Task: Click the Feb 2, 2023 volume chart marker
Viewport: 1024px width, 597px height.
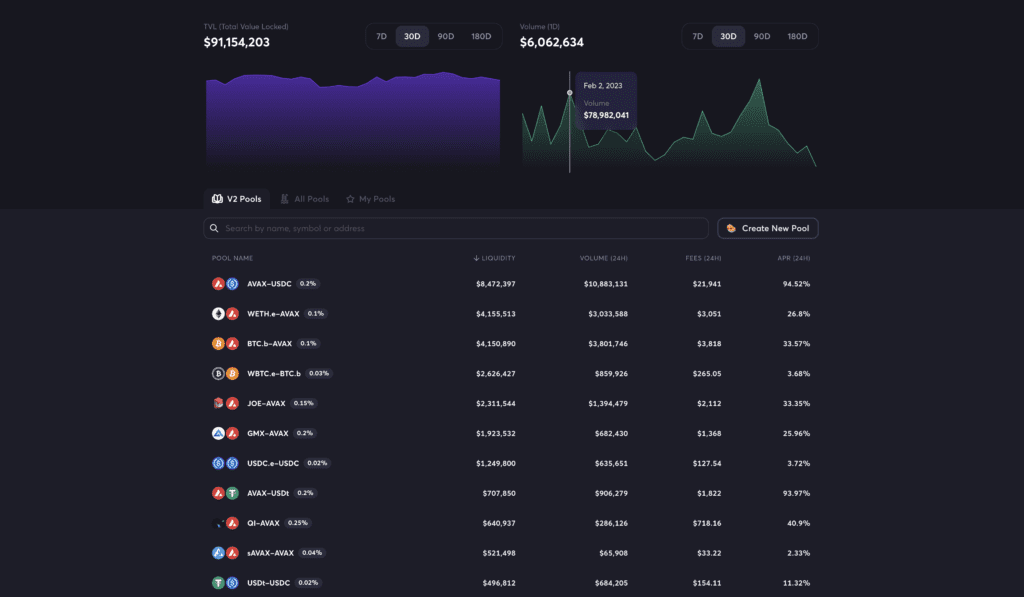Action: [x=569, y=93]
